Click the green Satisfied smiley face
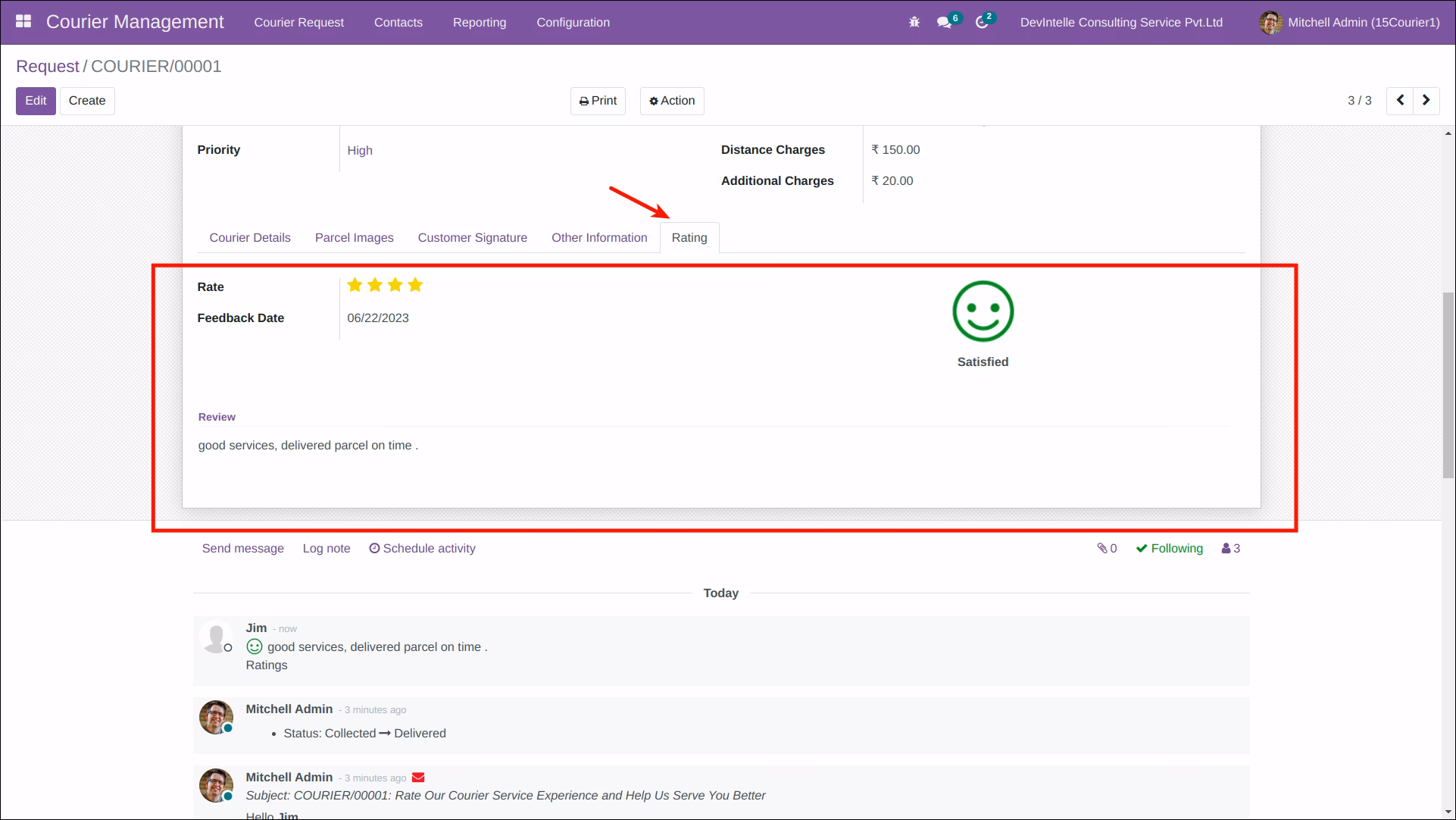This screenshot has width=1456, height=820. pos(983,311)
